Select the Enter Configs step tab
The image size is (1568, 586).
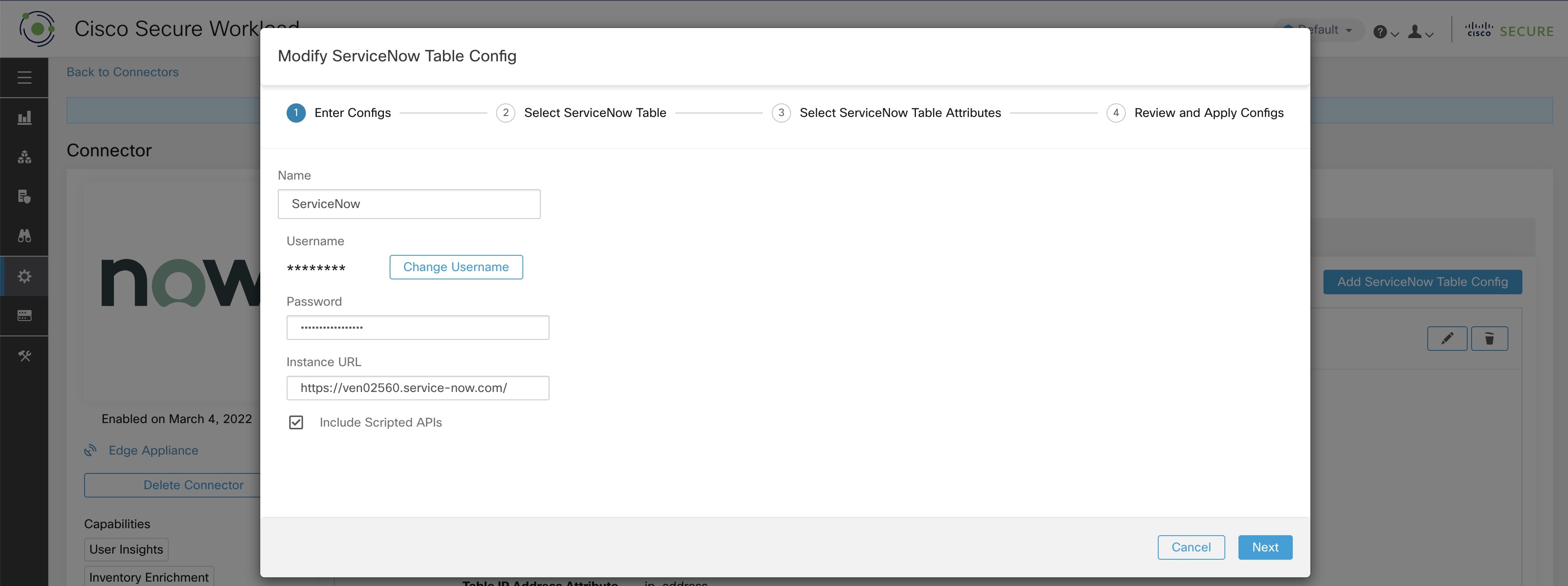[x=340, y=112]
